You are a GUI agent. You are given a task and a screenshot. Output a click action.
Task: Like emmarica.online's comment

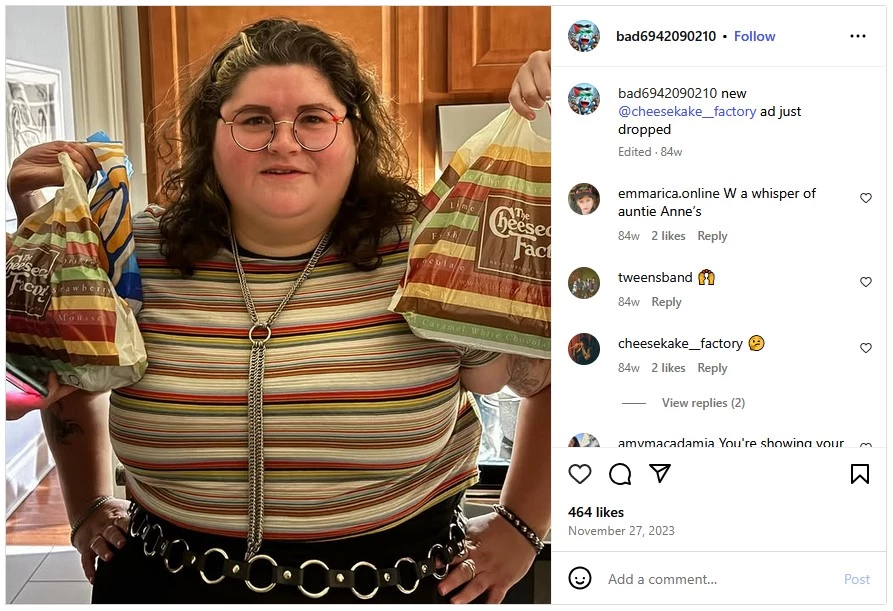click(x=866, y=198)
